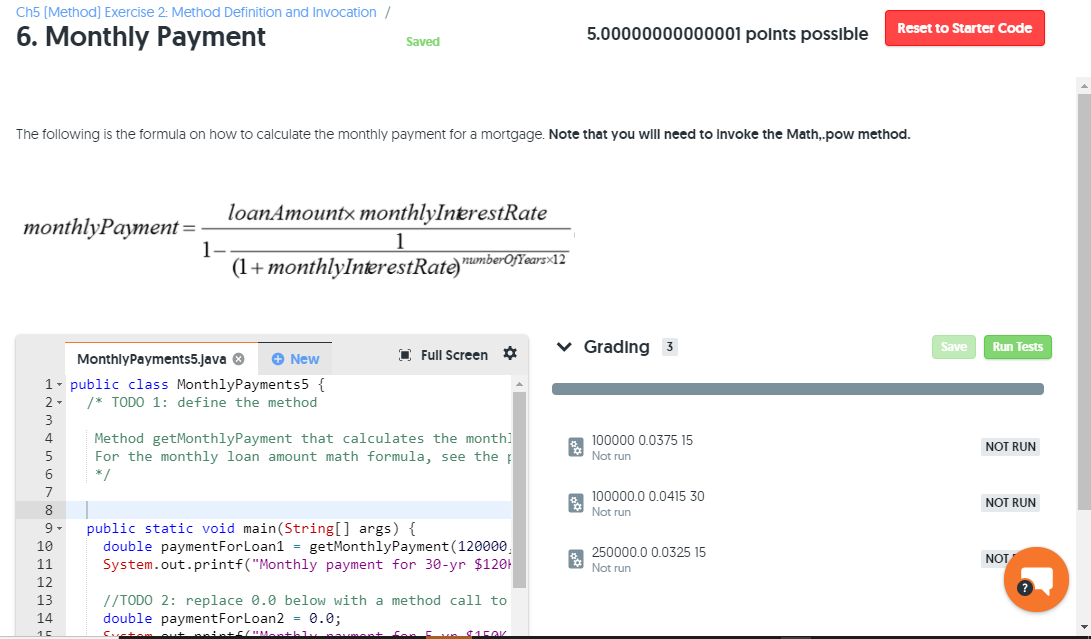The image size is (1091, 639).
Task: Fold the comment block at line 2
Action: [59, 403]
